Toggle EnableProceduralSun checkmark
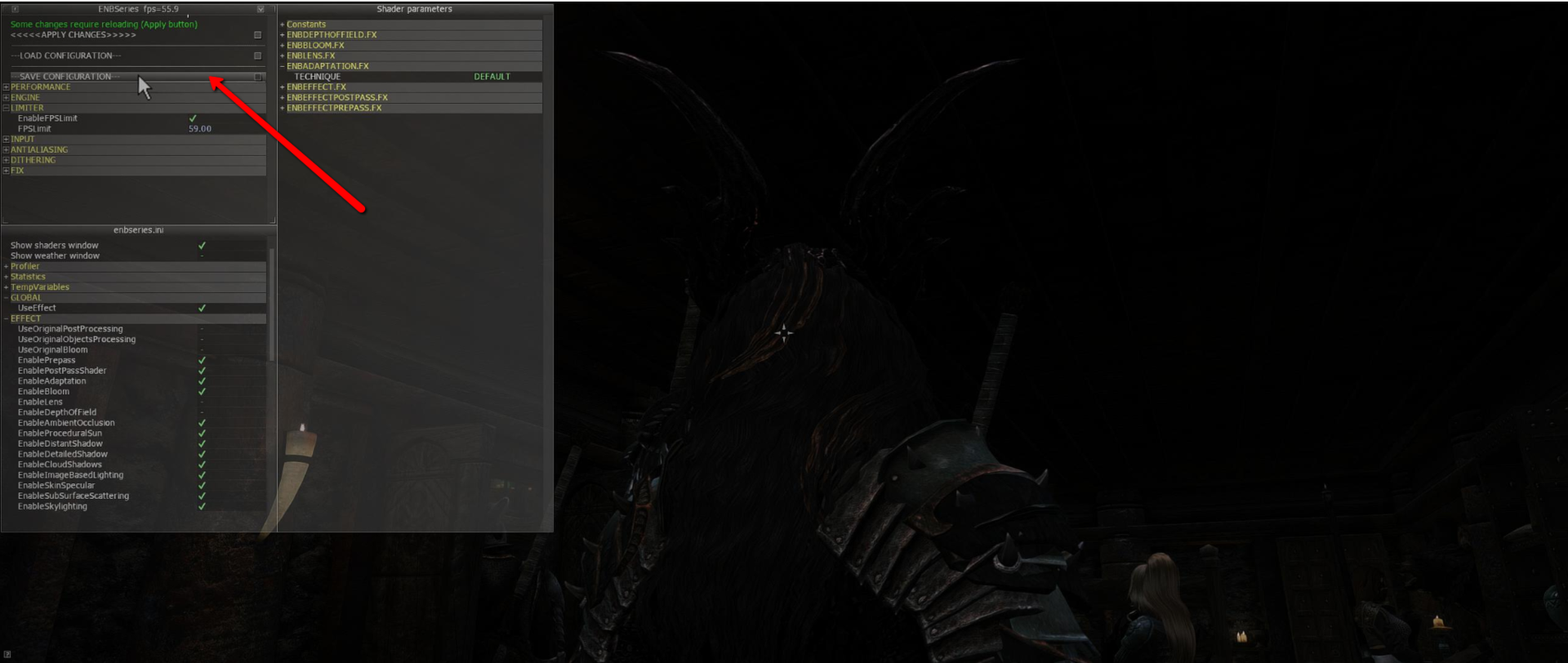Image resolution: width=1568 pixels, height=663 pixels. (x=202, y=434)
